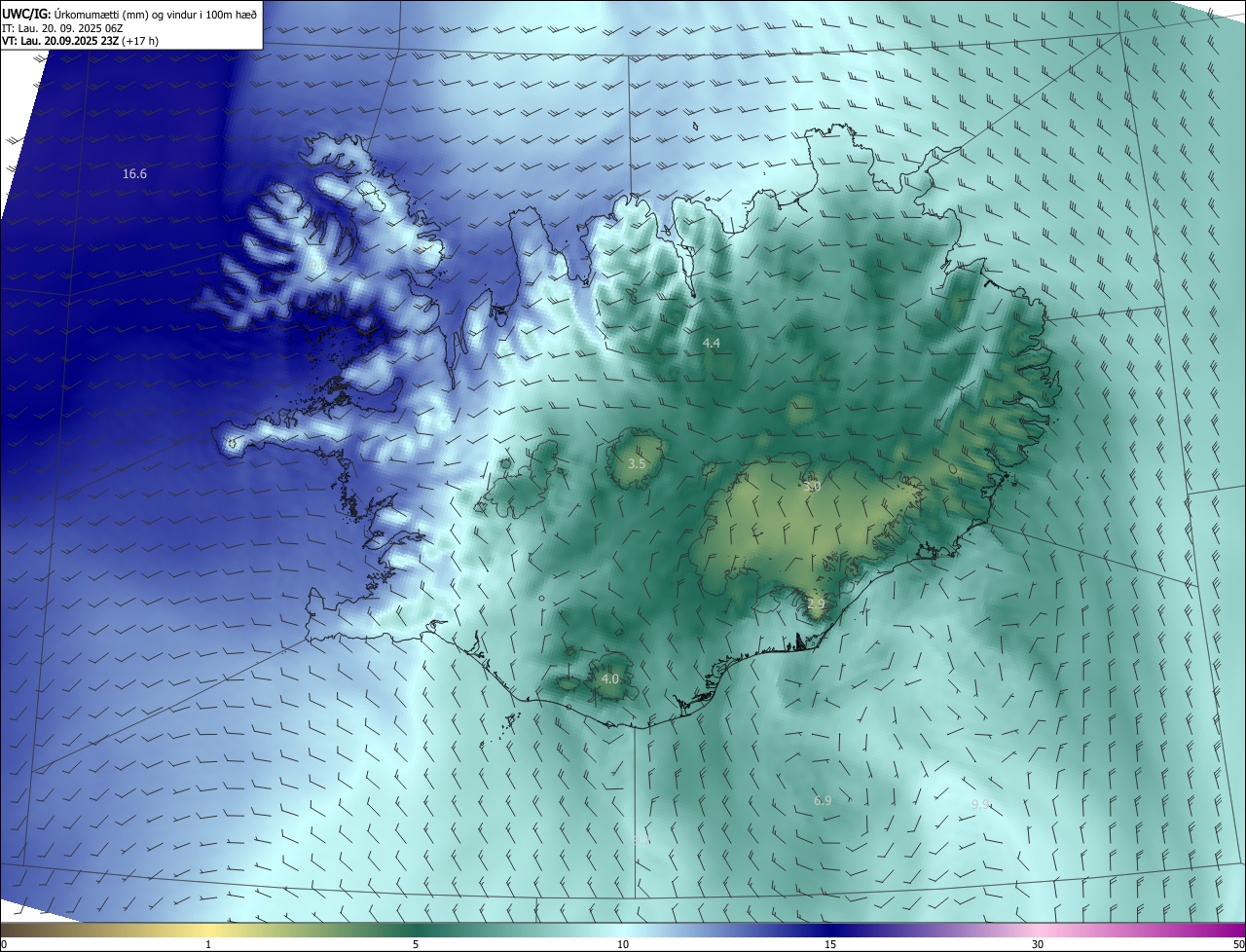
Task: Click the color scale tick labeled 5
Action: [x=416, y=944]
